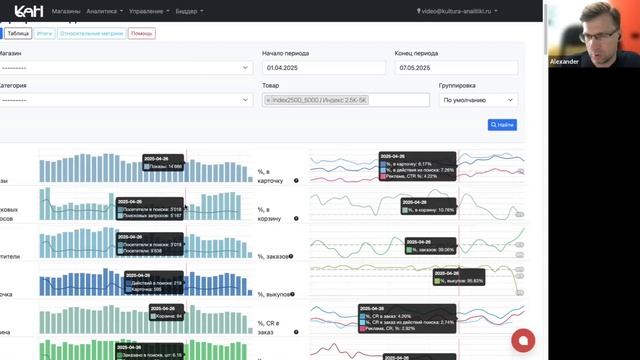
Task: Click the 'Группировка' label
Action: pos(457,85)
